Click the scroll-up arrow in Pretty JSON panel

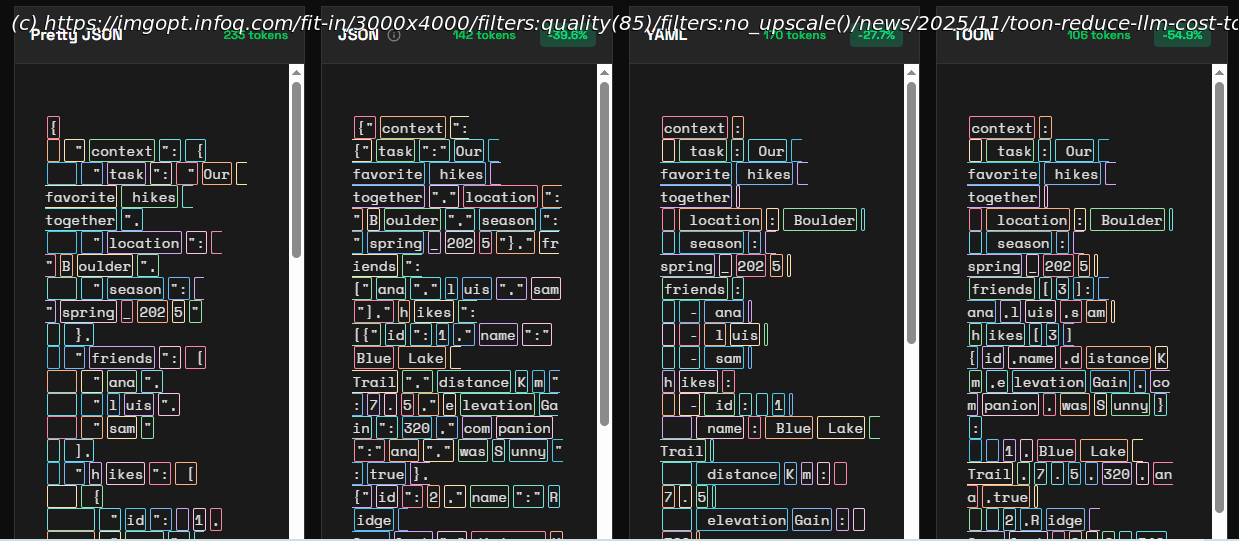click(297, 73)
